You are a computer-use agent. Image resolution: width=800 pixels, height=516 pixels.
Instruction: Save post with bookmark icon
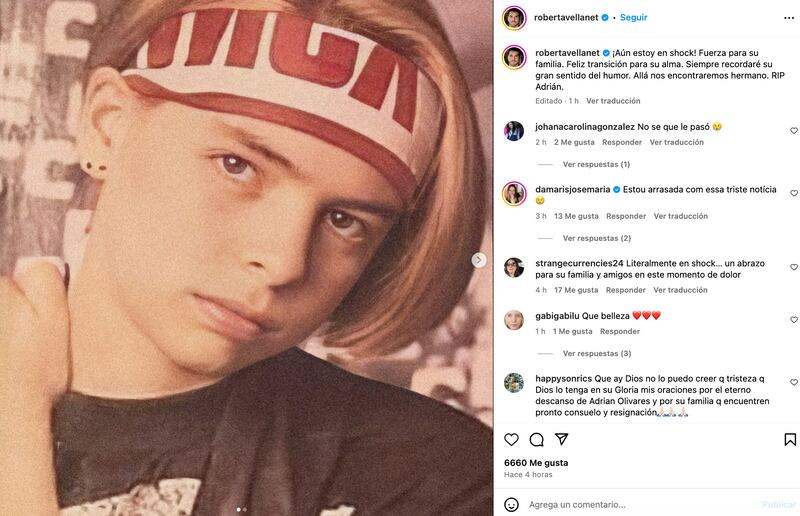789,439
